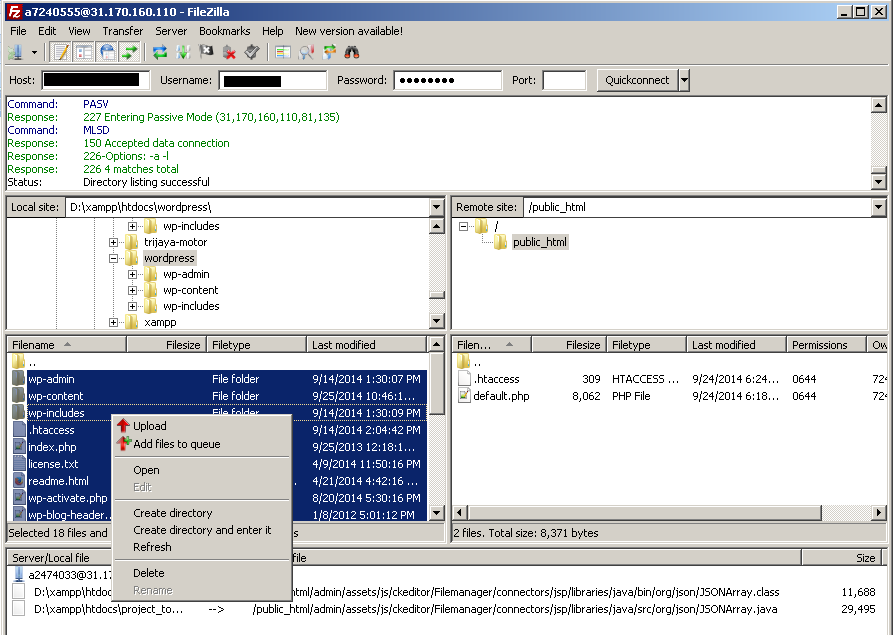
Task: Click inside the Port input field
Action: [565, 80]
